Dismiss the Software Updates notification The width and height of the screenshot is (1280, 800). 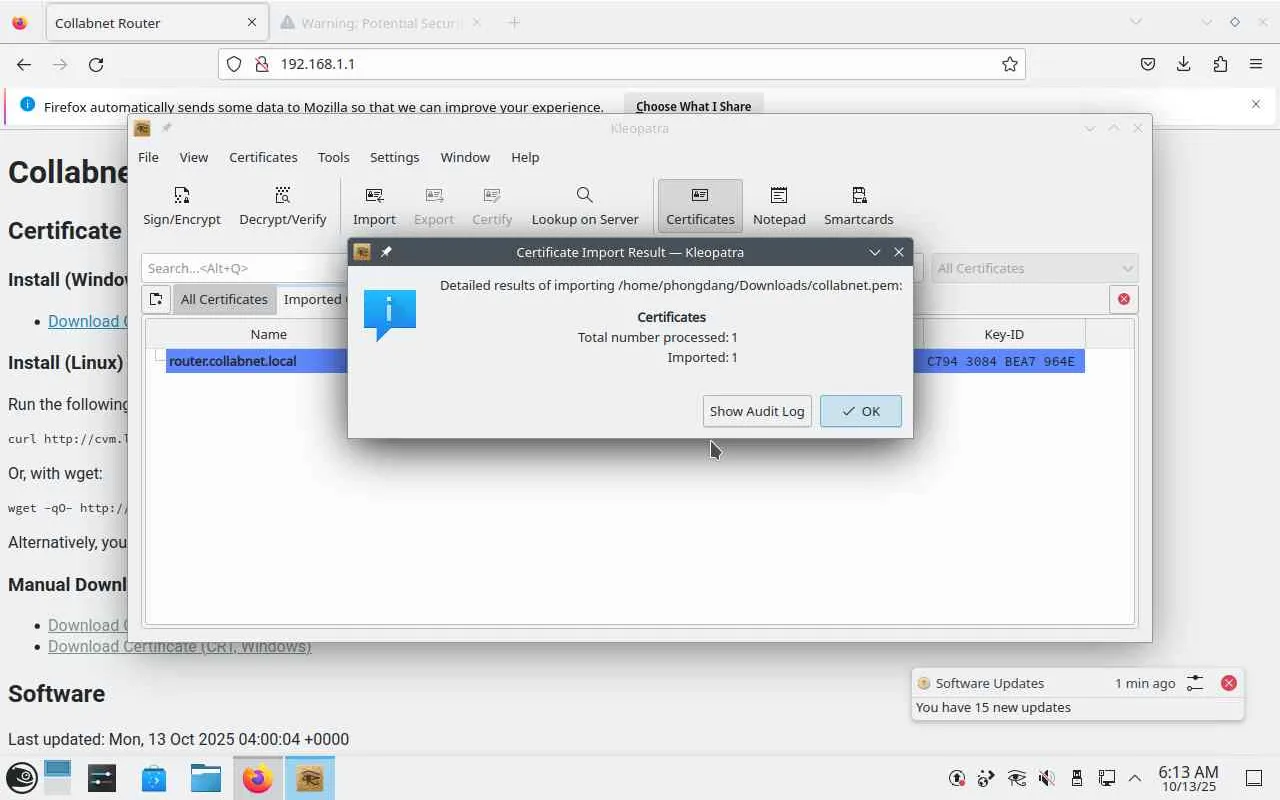click(x=1229, y=683)
